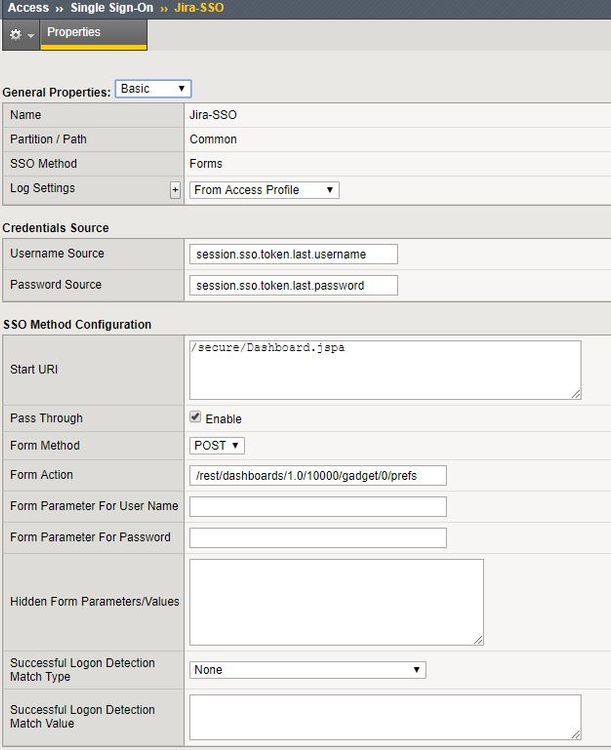
Task: Focus the Start URI text area
Action: tap(384, 369)
